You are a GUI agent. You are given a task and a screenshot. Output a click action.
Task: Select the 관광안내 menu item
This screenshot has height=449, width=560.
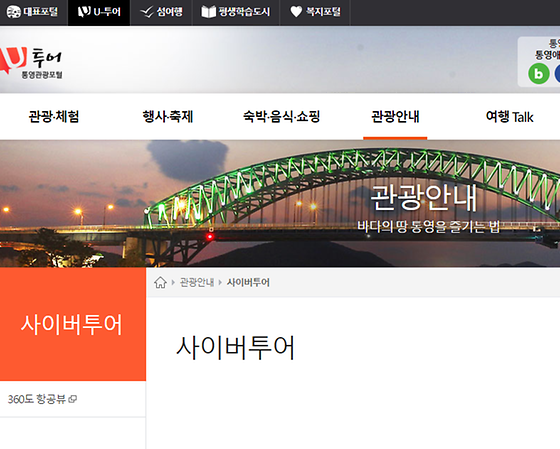(x=395, y=116)
